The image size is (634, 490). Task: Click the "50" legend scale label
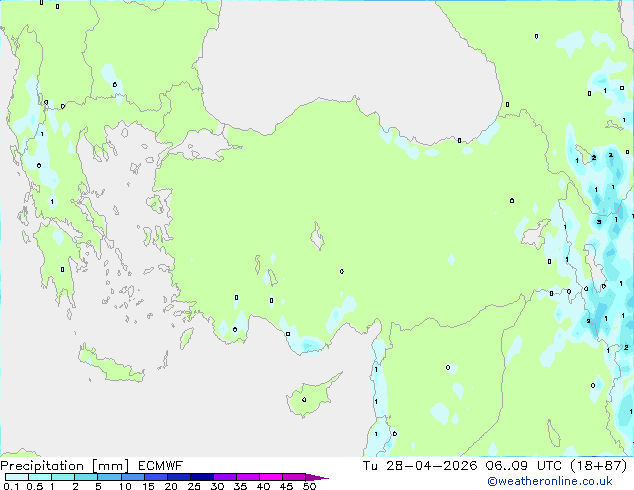tap(309, 486)
